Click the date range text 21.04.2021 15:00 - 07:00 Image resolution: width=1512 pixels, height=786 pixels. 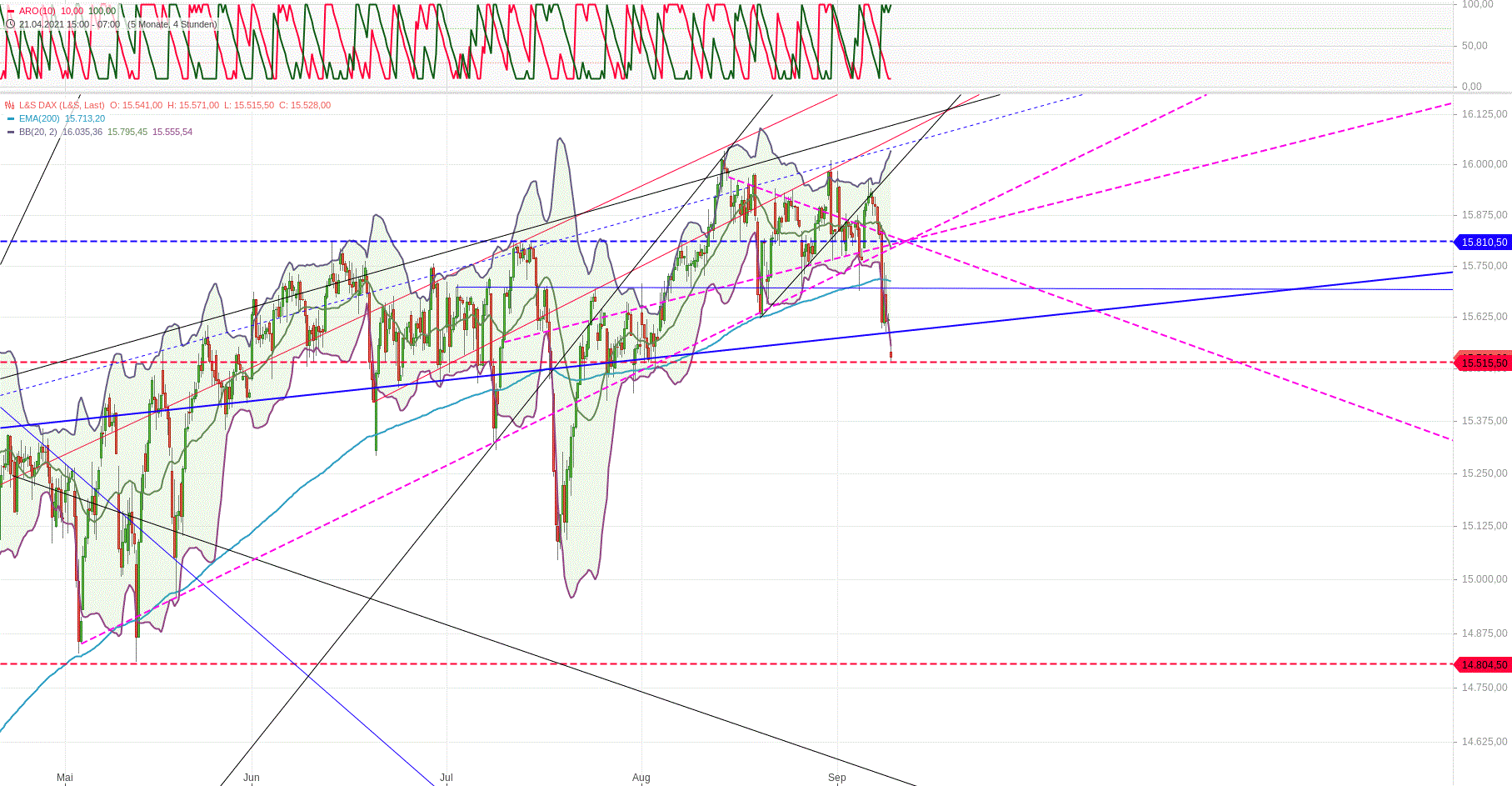coord(70,24)
